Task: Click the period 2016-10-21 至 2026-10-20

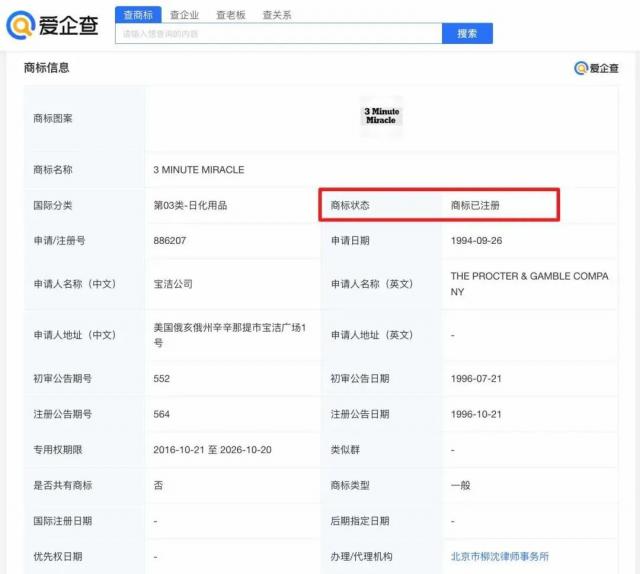Action: 212,449
